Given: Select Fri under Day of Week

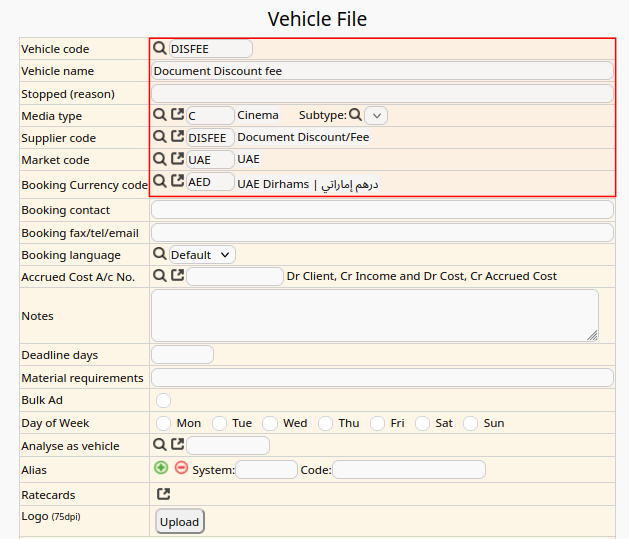Looking at the screenshot, I should 378,423.
